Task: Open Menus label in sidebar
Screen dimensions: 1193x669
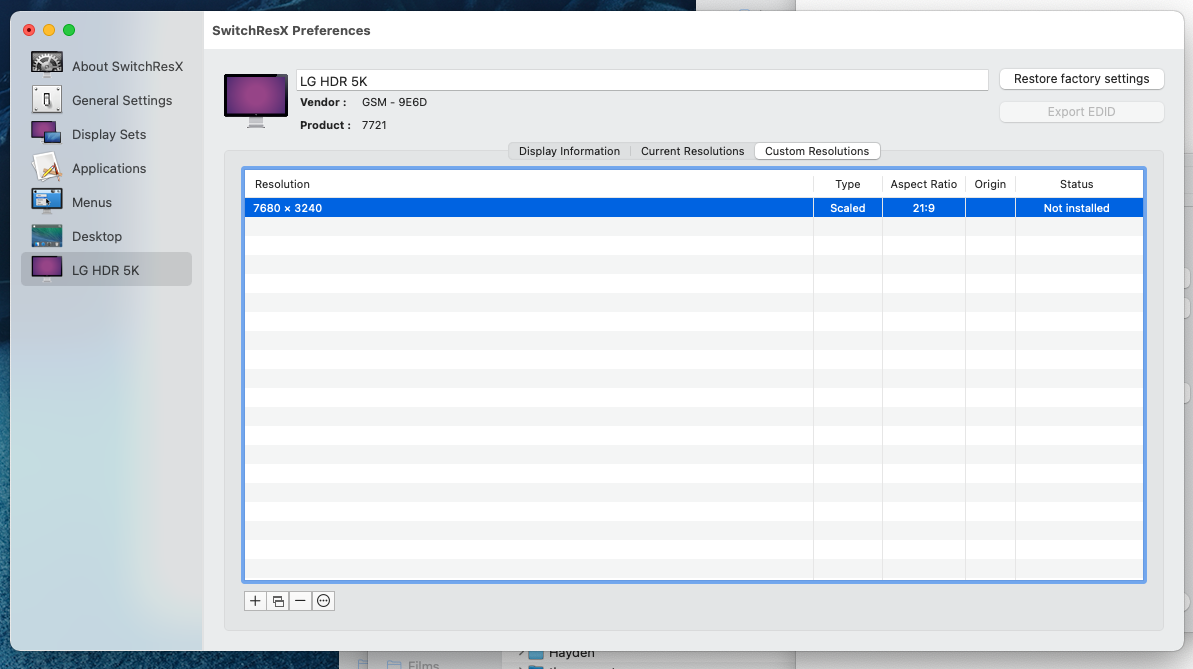Action: (x=91, y=202)
